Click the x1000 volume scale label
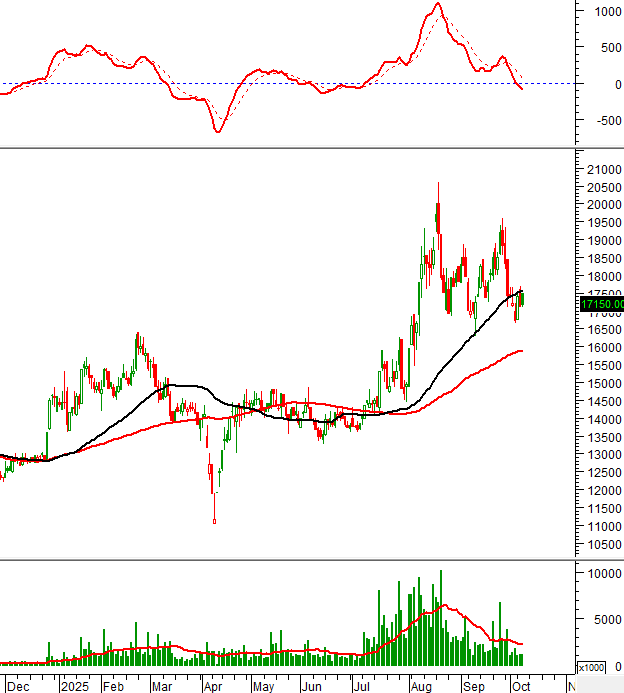The height and width of the screenshot is (693, 624). [x=591, y=667]
